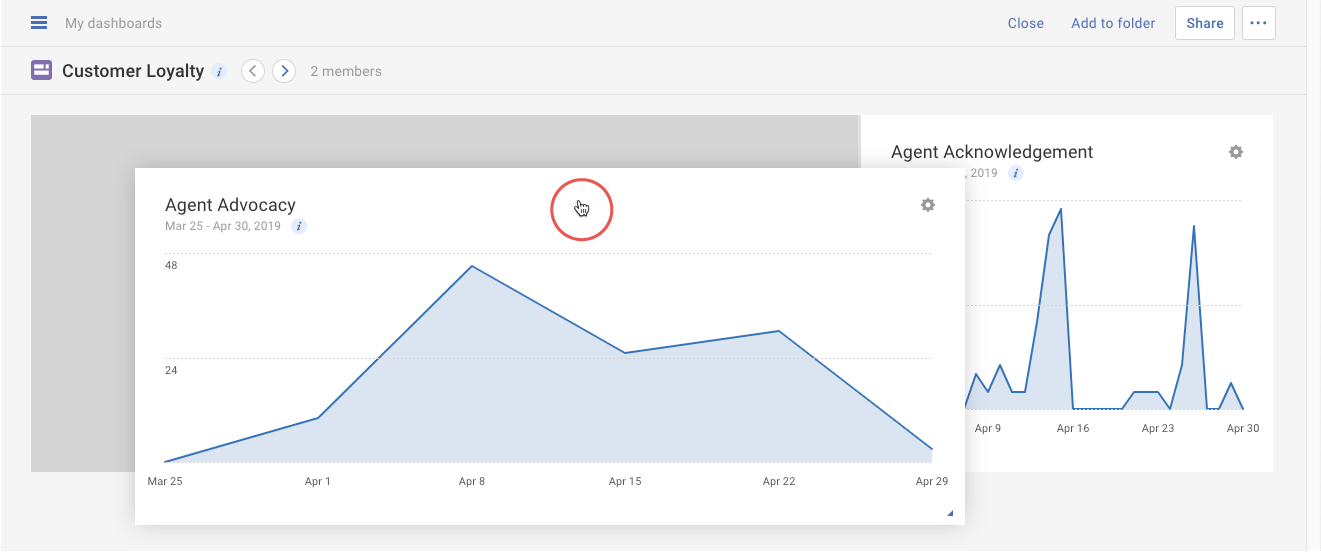Click My dashboards breadcrumb
Image resolution: width=1321 pixels, height=554 pixels.
click(113, 23)
